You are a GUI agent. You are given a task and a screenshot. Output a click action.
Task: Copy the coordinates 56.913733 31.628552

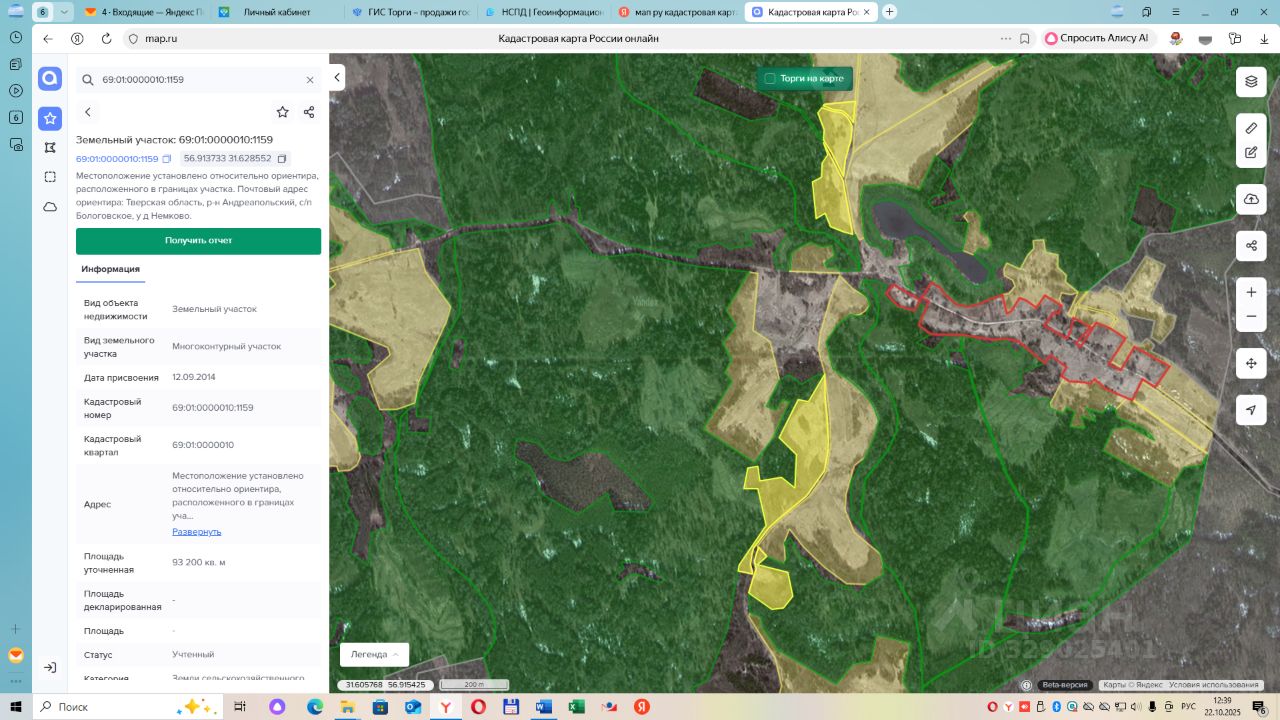pos(282,159)
